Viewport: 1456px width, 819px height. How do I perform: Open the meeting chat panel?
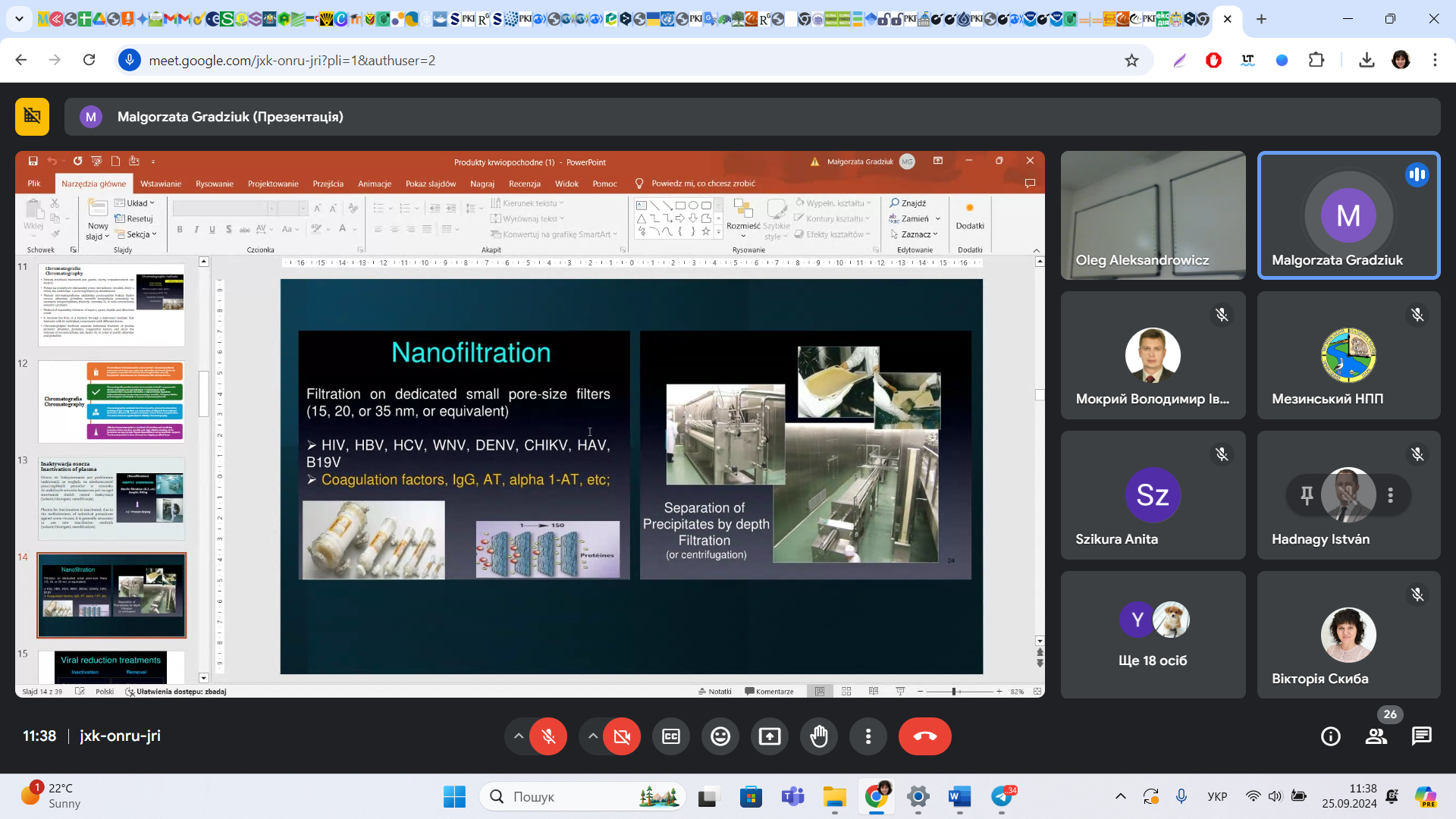click(x=1421, y=736)
